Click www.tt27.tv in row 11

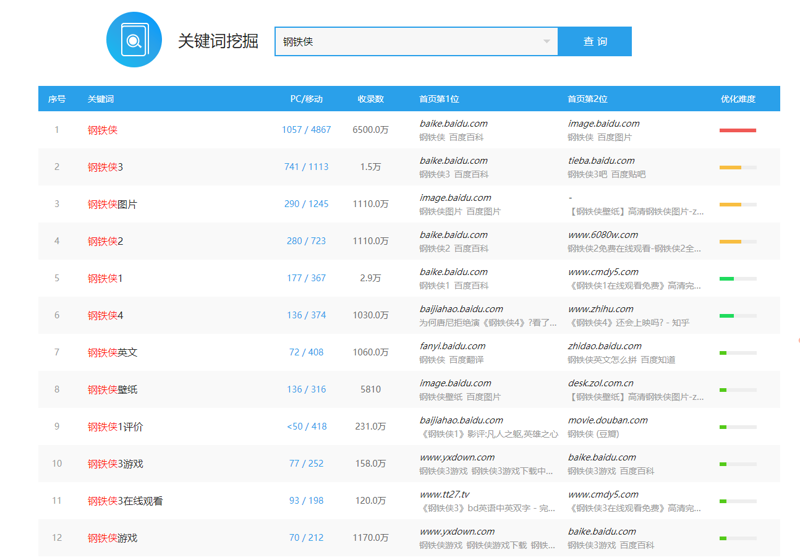tap(444, 494)
